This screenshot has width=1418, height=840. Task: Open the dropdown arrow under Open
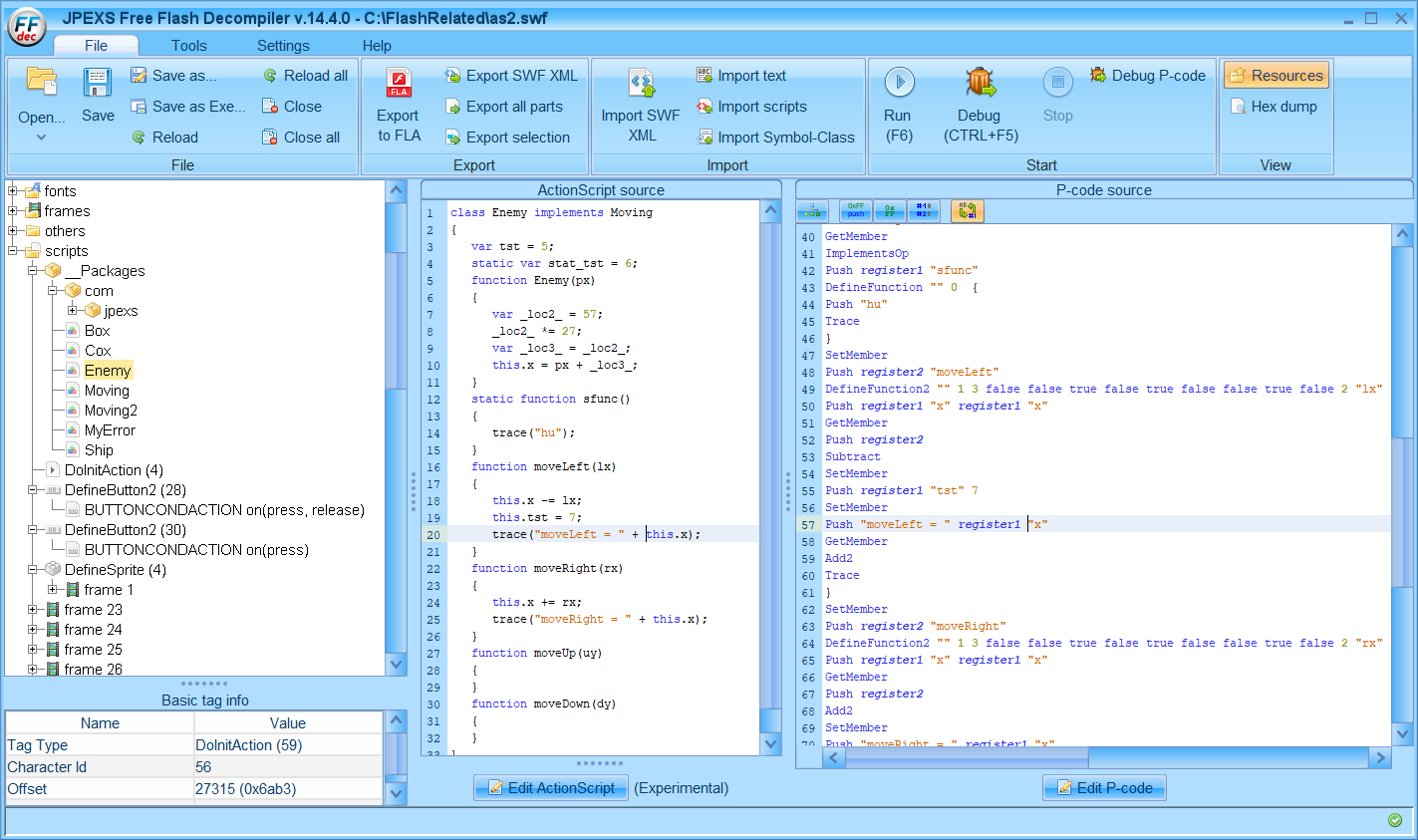[42, 138]
